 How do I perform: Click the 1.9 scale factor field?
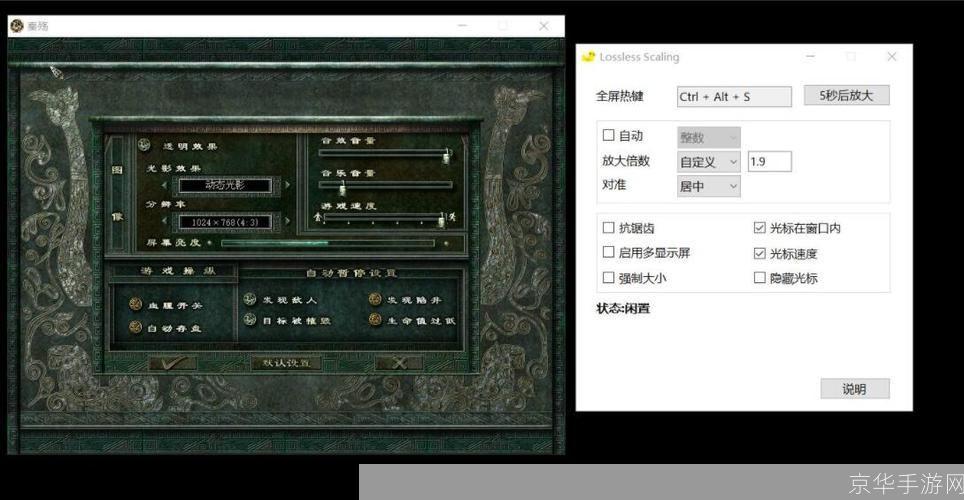[769, 162]
